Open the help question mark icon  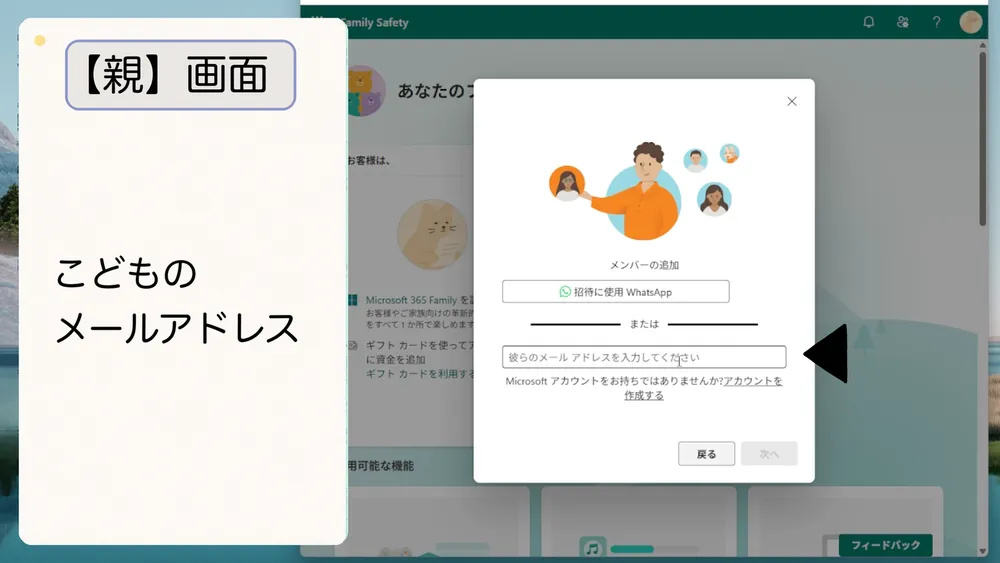(936, 22)
